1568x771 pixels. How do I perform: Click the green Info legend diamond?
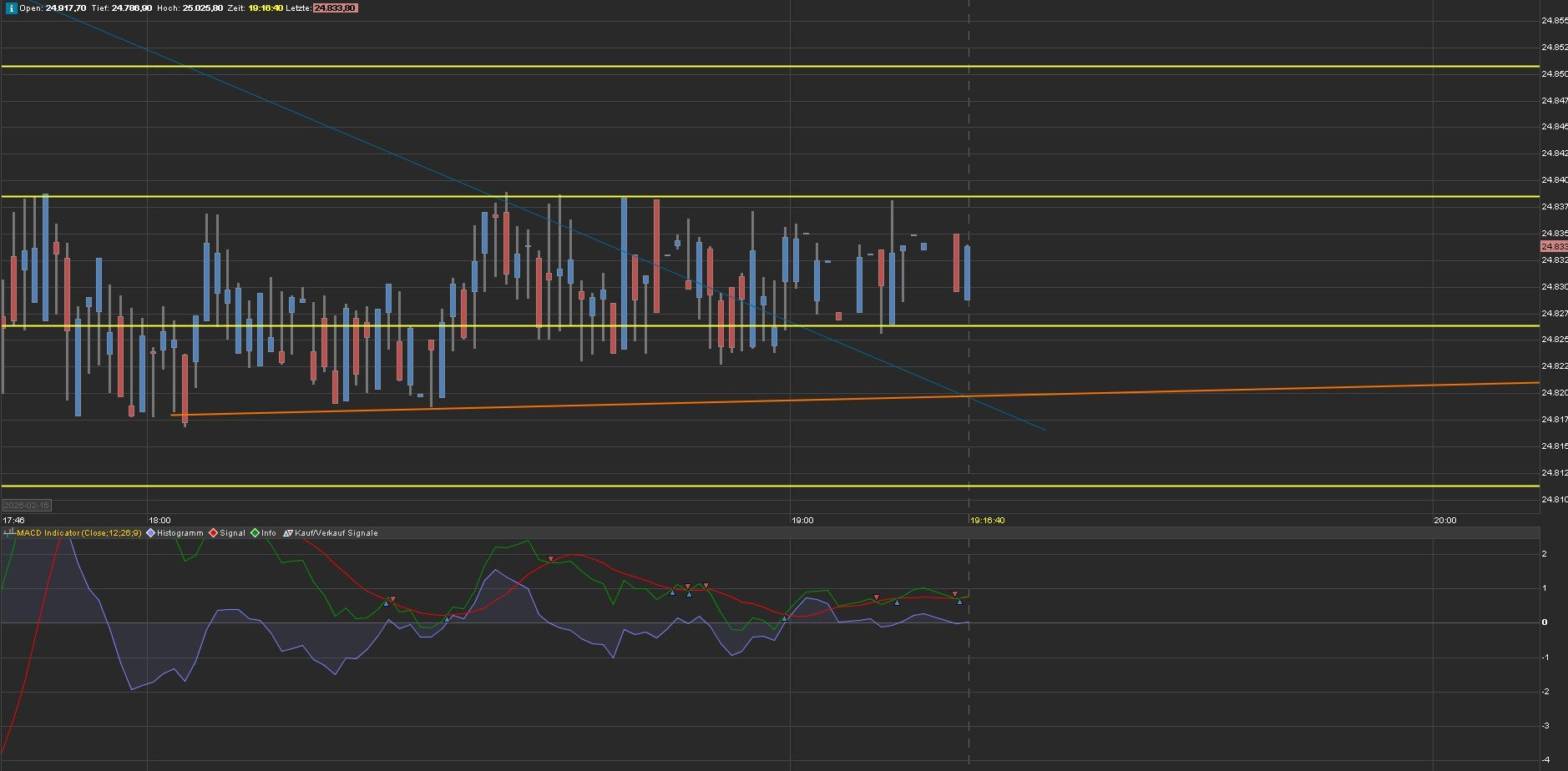click(255, 533)
